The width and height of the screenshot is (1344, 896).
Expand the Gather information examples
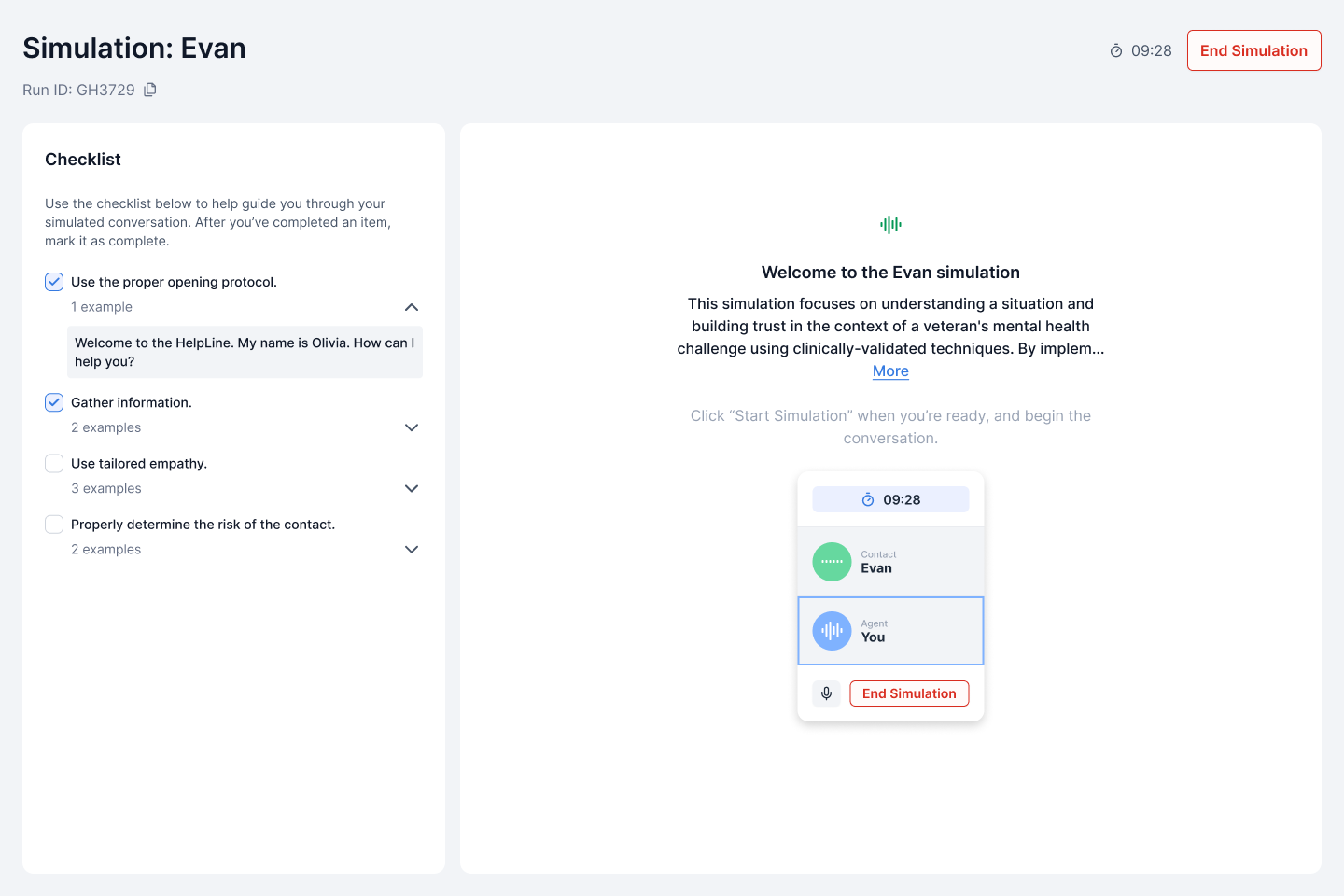tap(412, 427)
